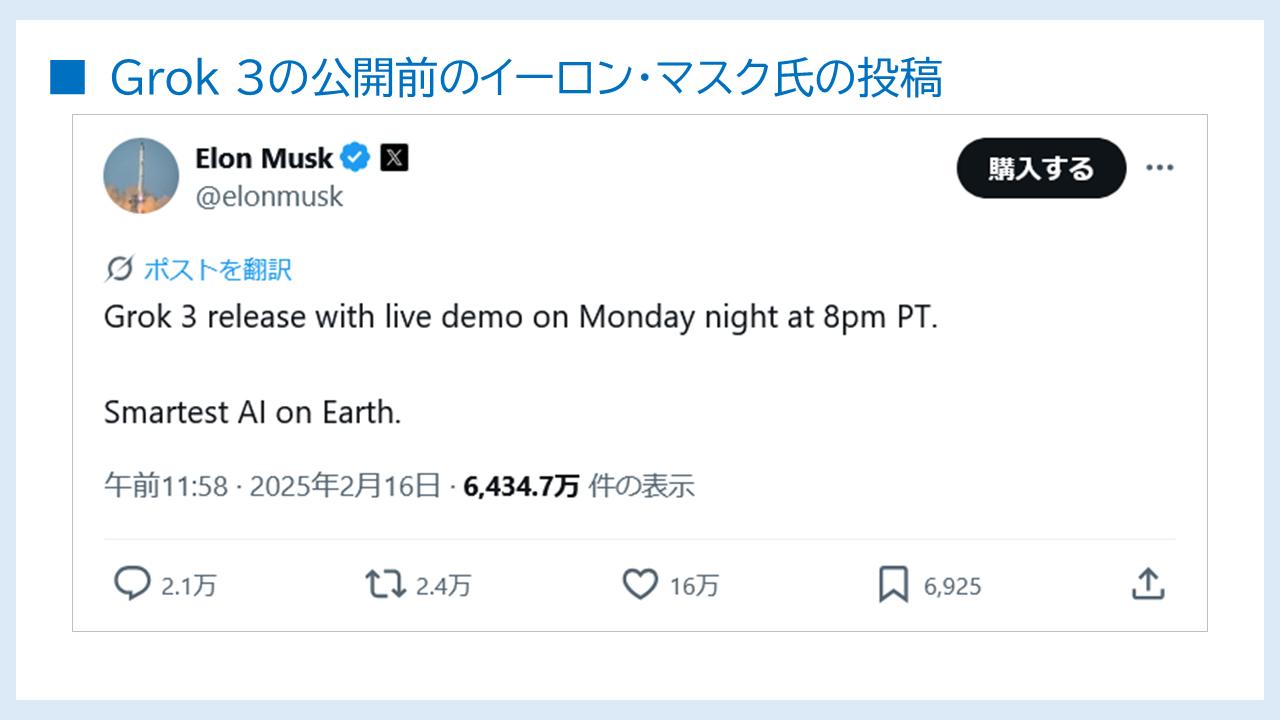Click the 購入する button
This screenshot has width=1280, height=720.
click(x=1041, y=168)
